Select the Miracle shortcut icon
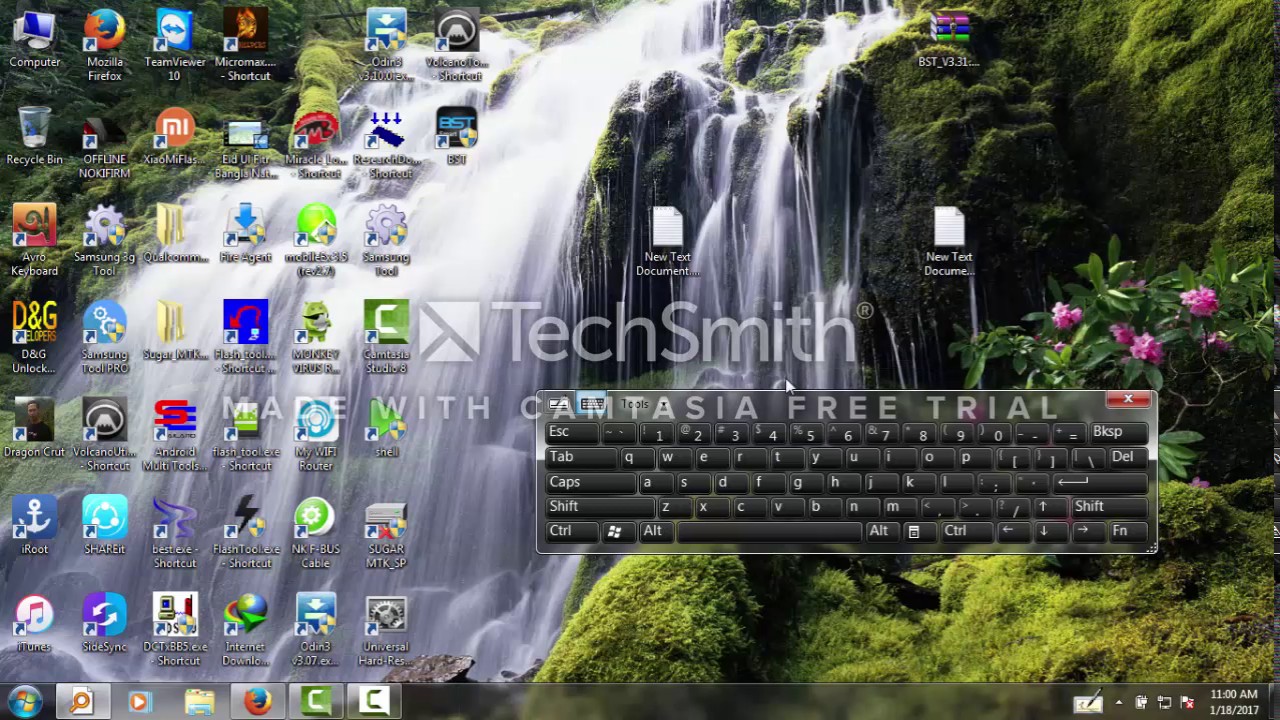Image resolution: width=1280 pixels, height=720 pixels. [316, 144]
